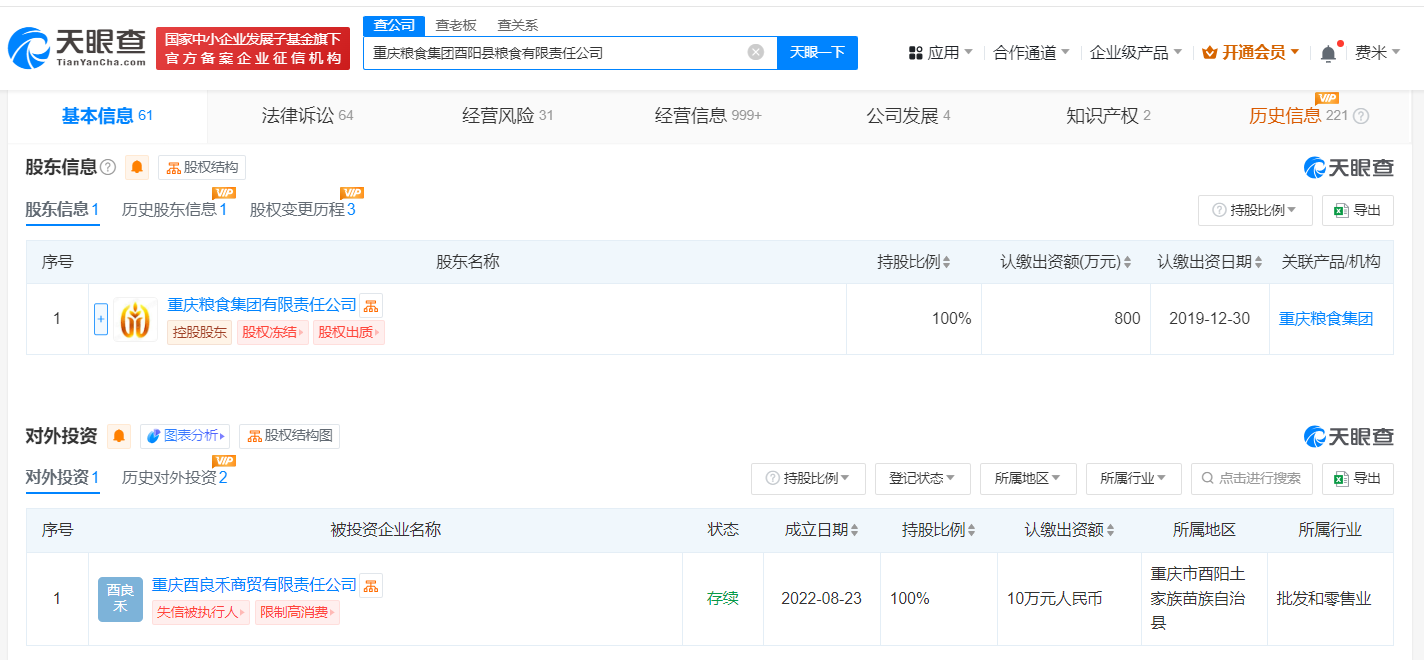The height and width of the screenshot is (660, 1424).
Task: Open the 费米 user account menu
Action: tap(1377, 53)
